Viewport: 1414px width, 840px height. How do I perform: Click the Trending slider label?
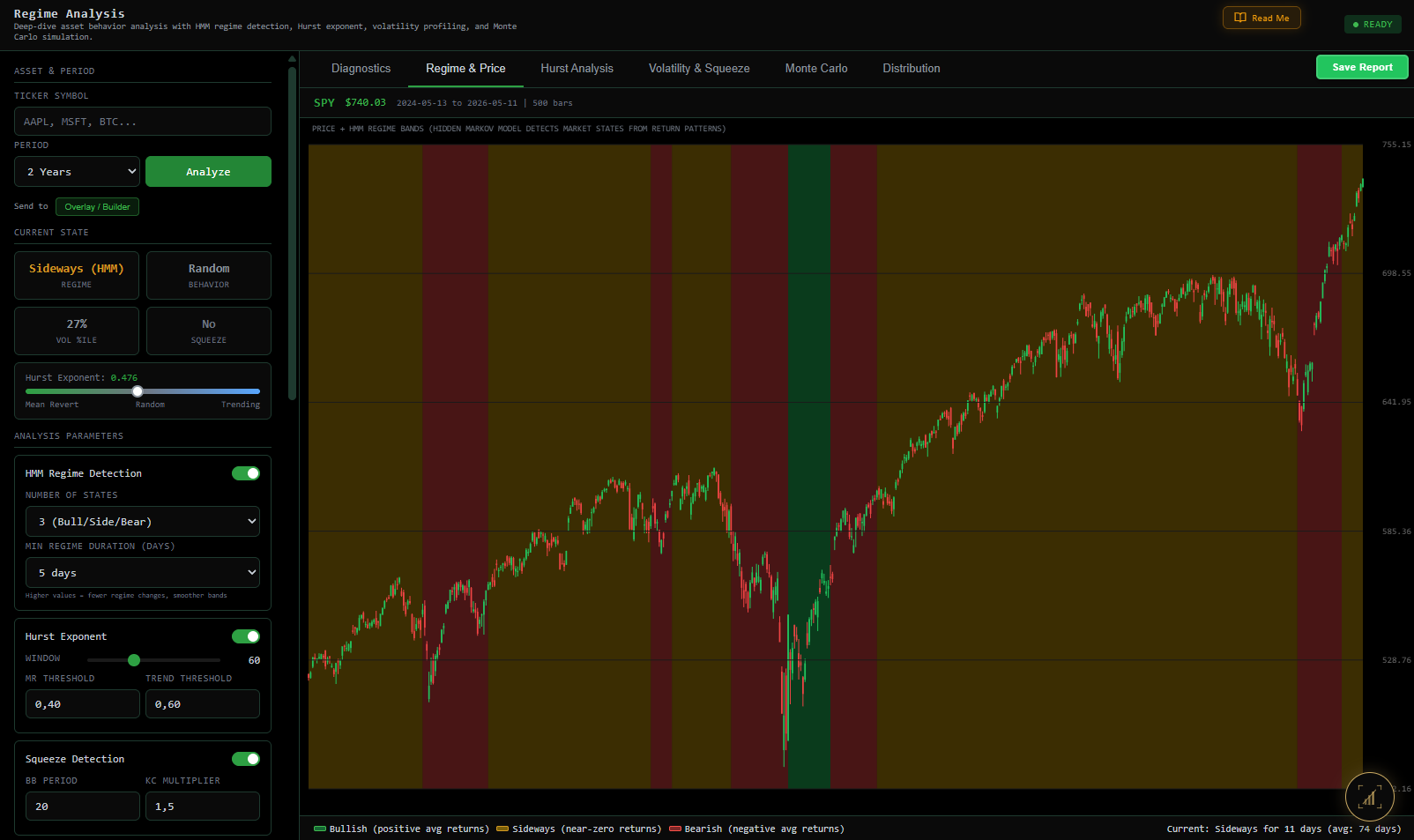(x=241, y=405)
